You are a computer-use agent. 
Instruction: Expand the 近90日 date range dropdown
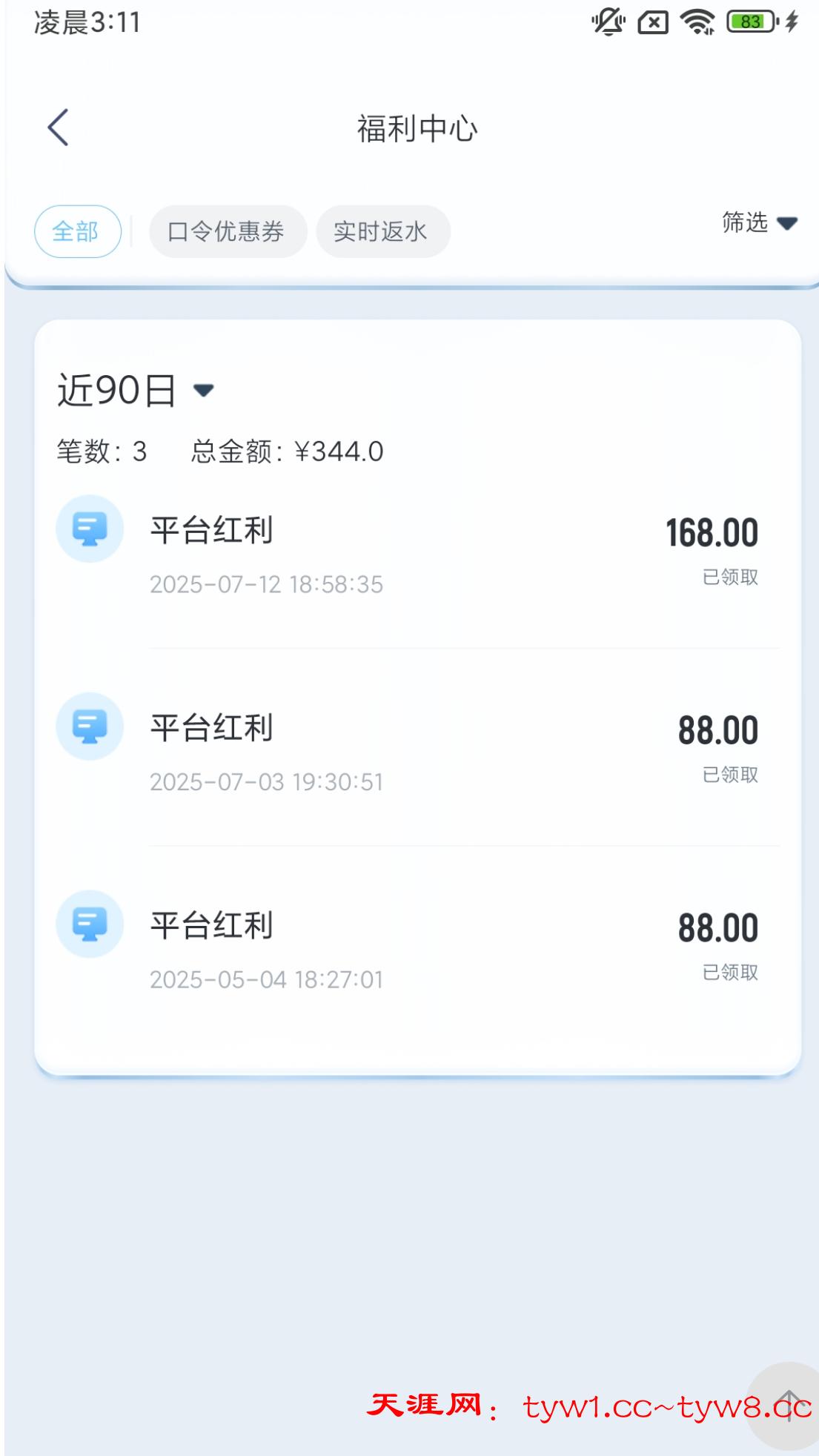pyautogui.click(x=136, y=390)
